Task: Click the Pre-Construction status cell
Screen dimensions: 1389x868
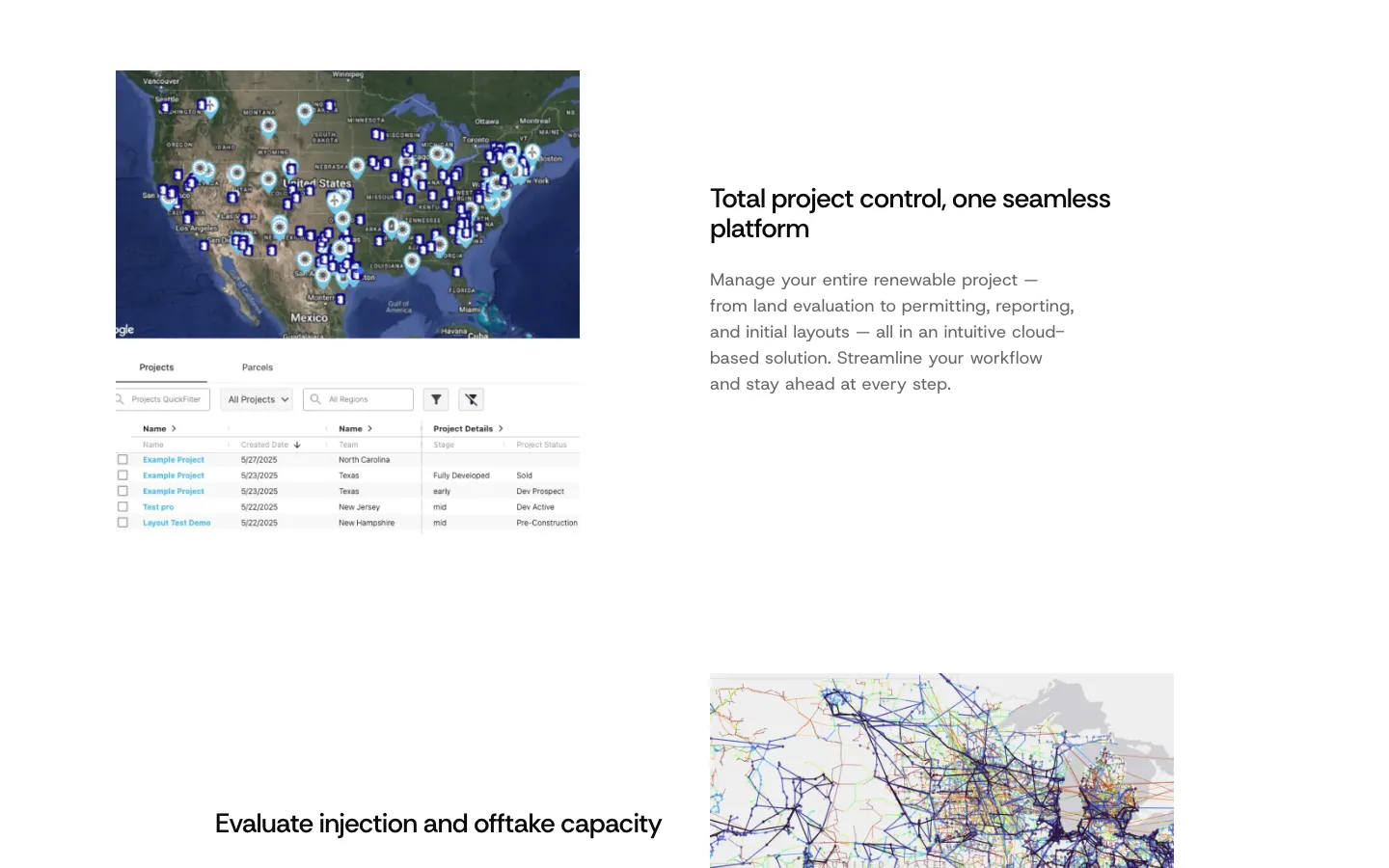Action: (547, 523)
